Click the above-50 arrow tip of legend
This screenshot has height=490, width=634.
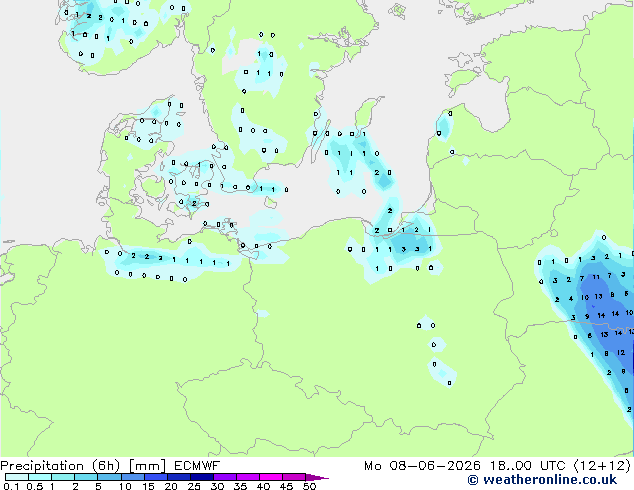click(x=317, y=477)
